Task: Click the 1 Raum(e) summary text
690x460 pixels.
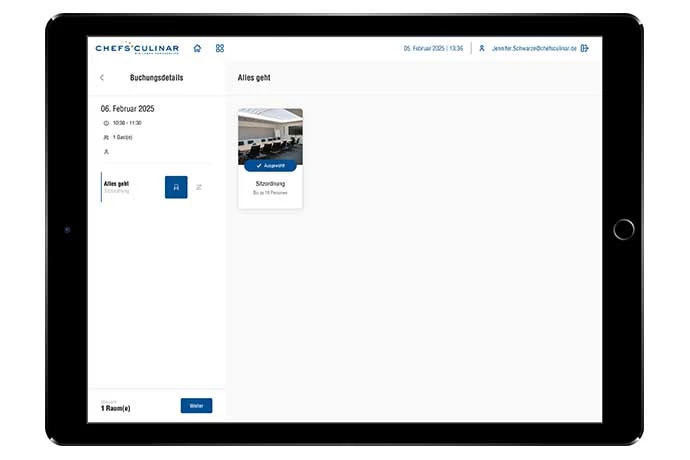Action: click(x=116, y=409)
